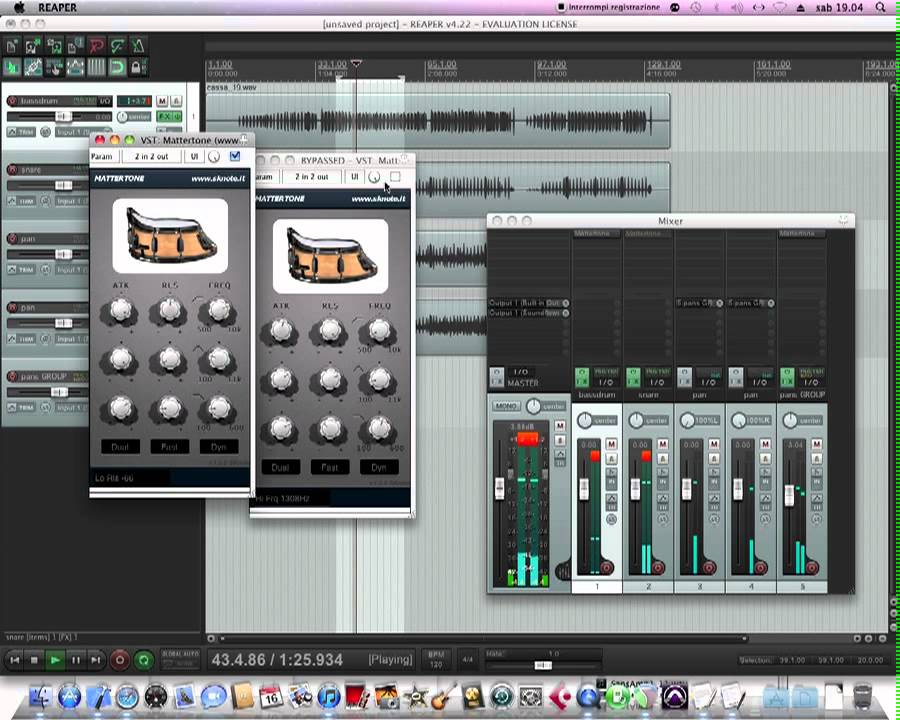Toggle snap magnet toolbar icon

[117, 68]
